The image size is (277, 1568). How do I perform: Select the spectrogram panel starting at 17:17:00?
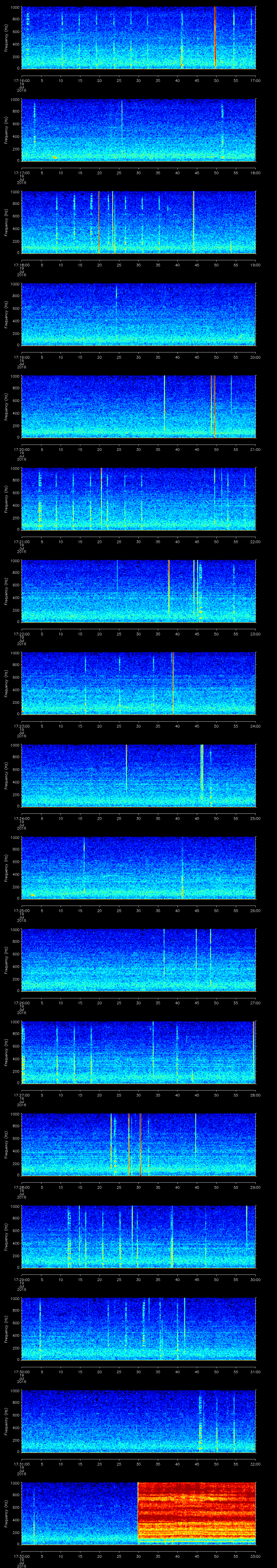click(138, 130)
